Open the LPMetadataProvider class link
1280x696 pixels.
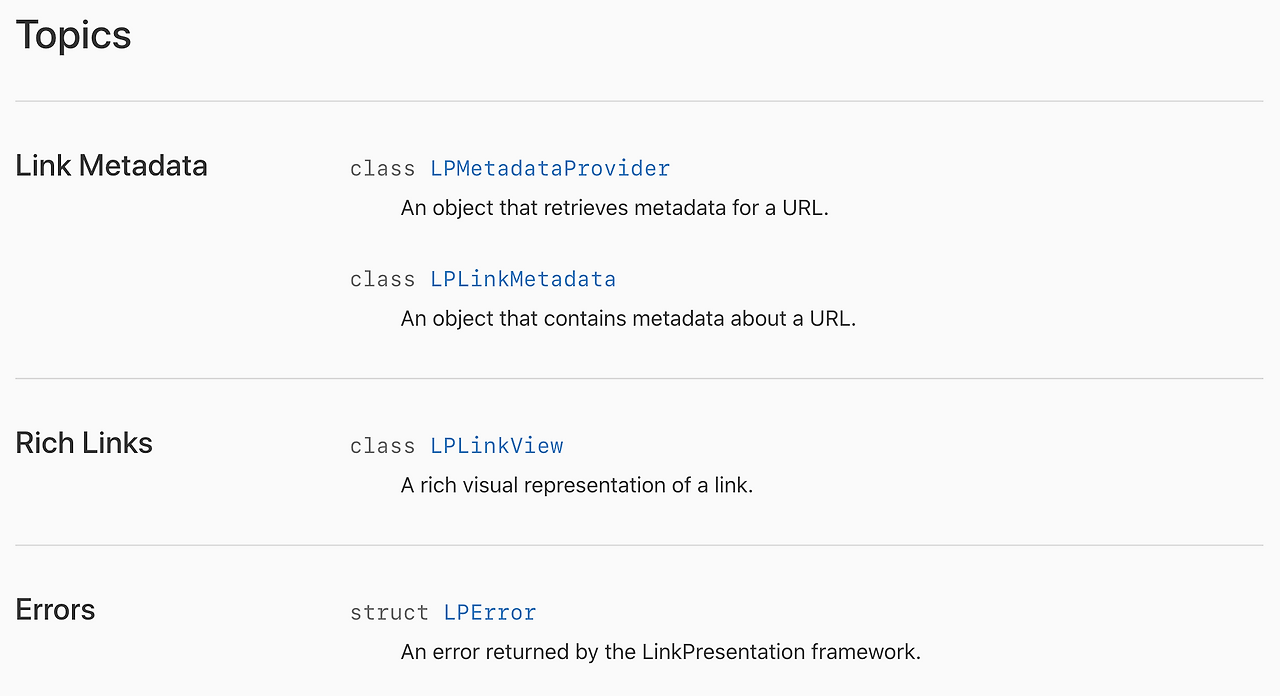pos(550,168)
